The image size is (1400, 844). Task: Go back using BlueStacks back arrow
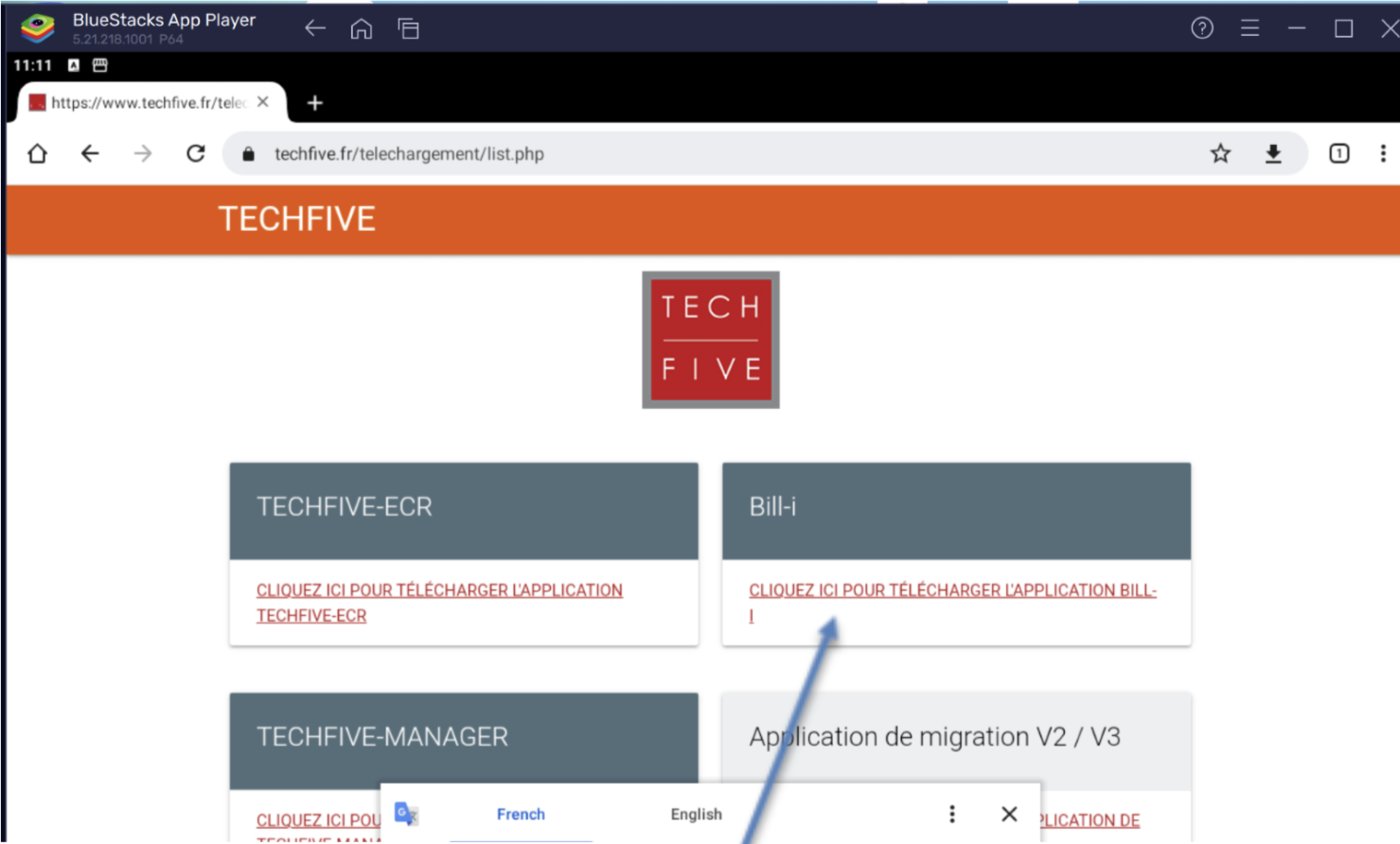tap(315, 28)
